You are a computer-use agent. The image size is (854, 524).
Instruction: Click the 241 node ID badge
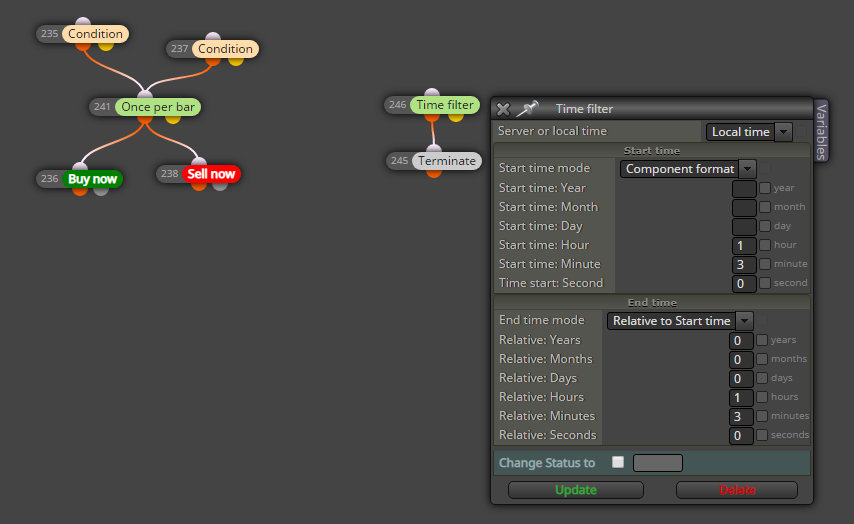(102, 107)
